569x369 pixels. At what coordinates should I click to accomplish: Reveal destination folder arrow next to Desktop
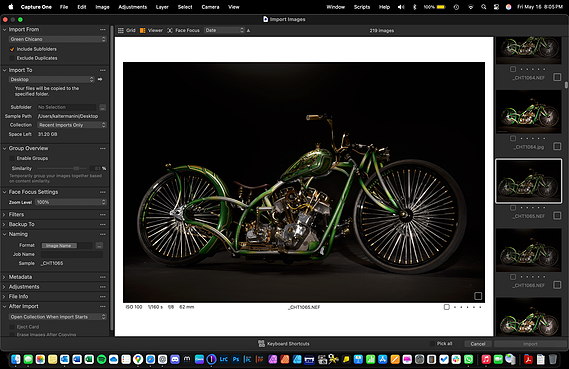[100, 79]
